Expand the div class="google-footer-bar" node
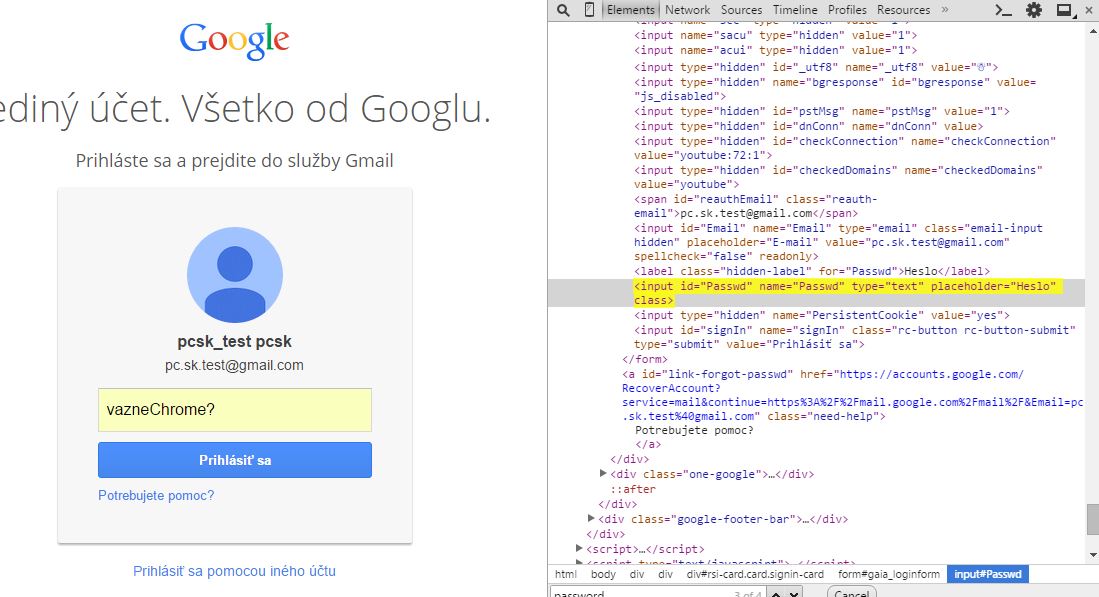Viewport: 1099px width, 597px height. (591, 519)
